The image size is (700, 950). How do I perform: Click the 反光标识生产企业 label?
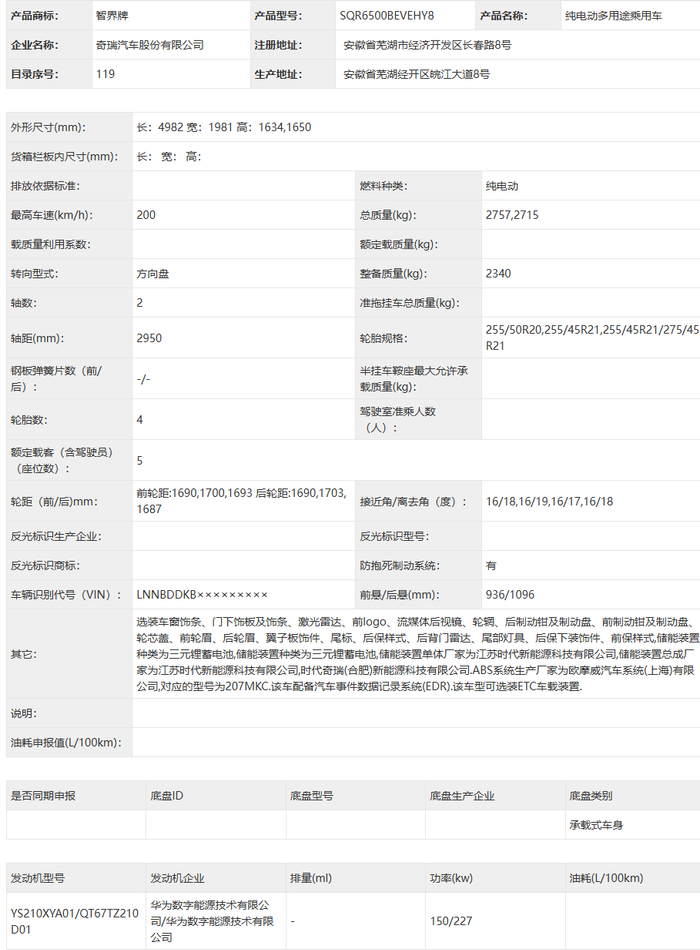(56, 536)
